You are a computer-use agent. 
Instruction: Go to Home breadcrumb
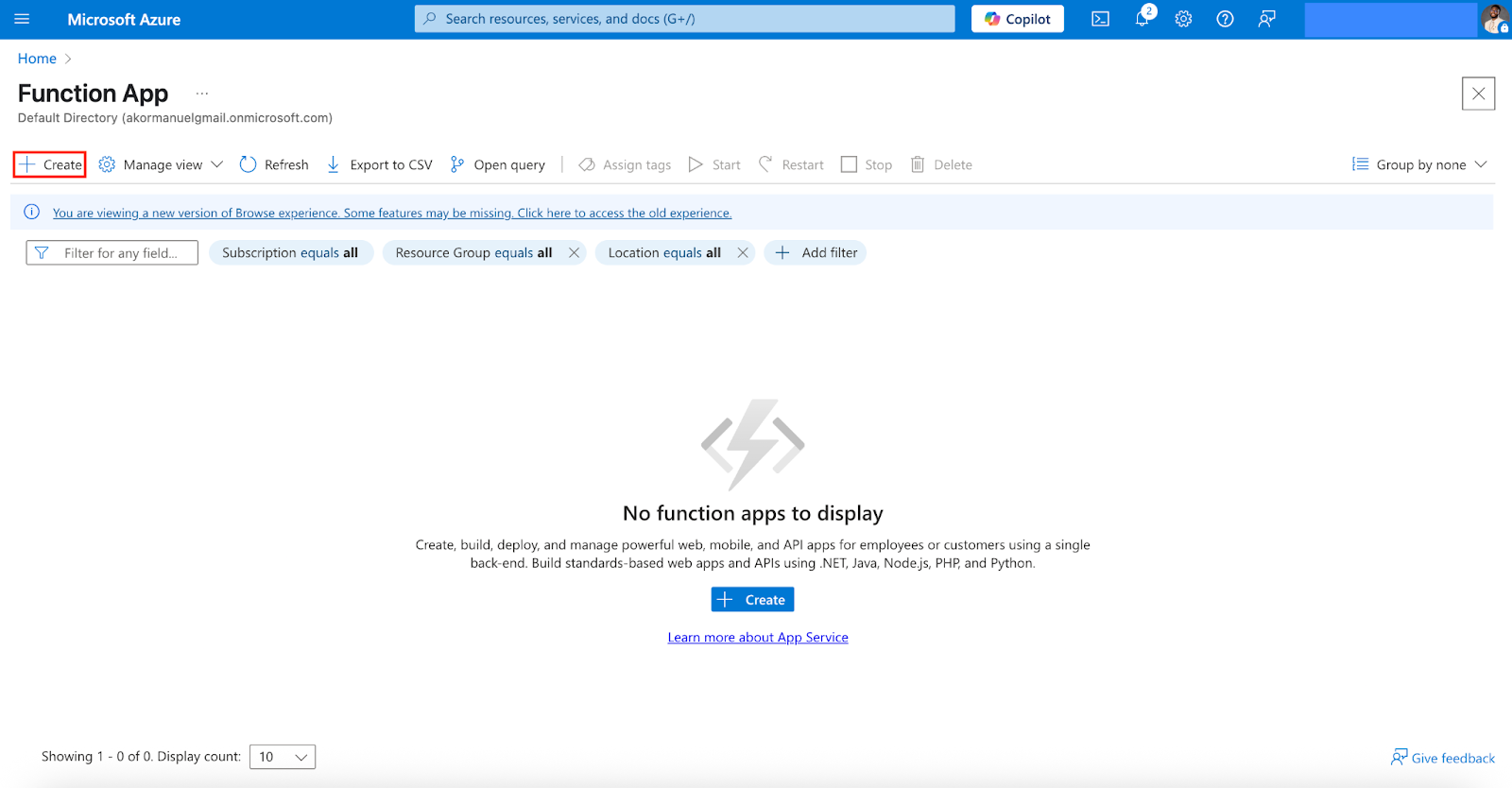37,59
